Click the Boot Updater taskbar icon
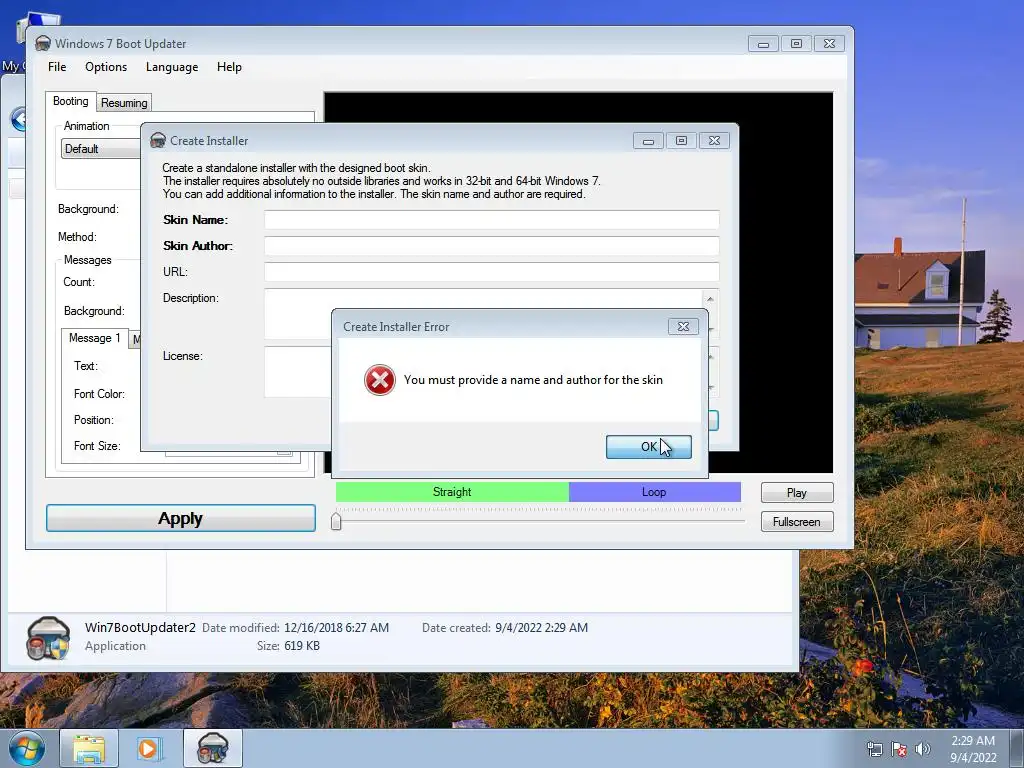Viewport: 1024px width, 768px height. 212,748
